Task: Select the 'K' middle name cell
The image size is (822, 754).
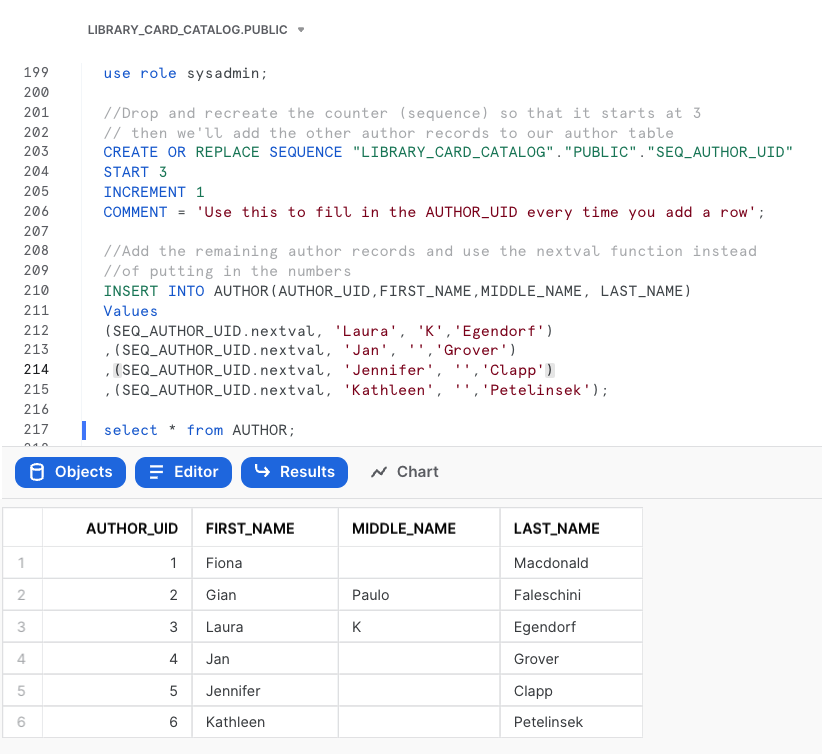Action: 419,627
